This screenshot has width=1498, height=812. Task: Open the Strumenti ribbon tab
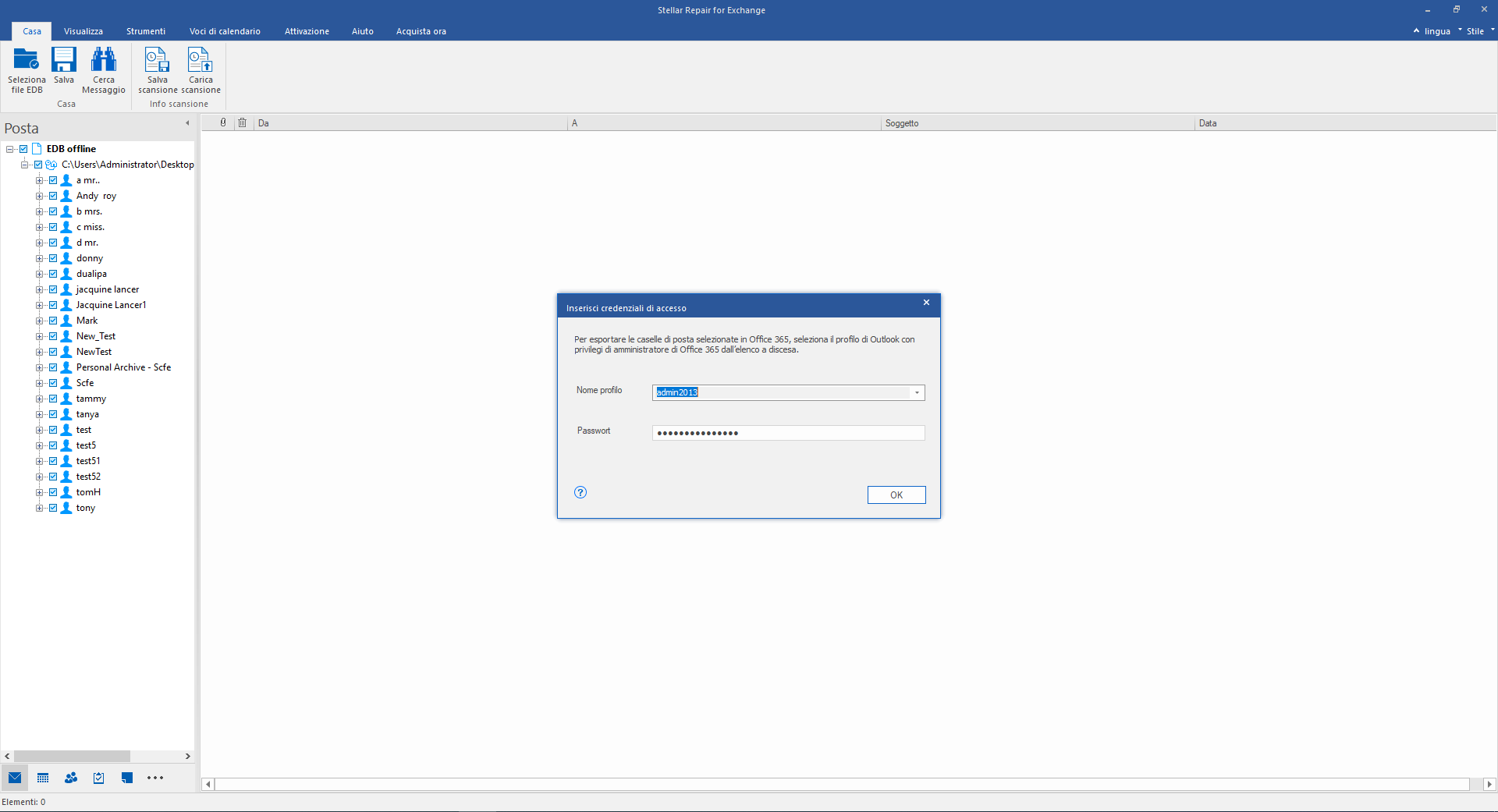coord(146,31)
